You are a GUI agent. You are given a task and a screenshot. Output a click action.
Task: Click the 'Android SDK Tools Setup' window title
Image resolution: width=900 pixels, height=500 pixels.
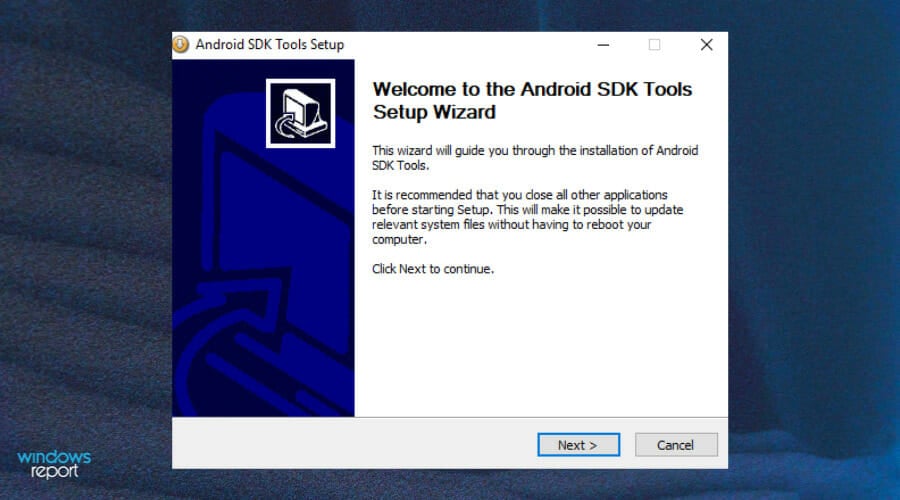point(269,44)
